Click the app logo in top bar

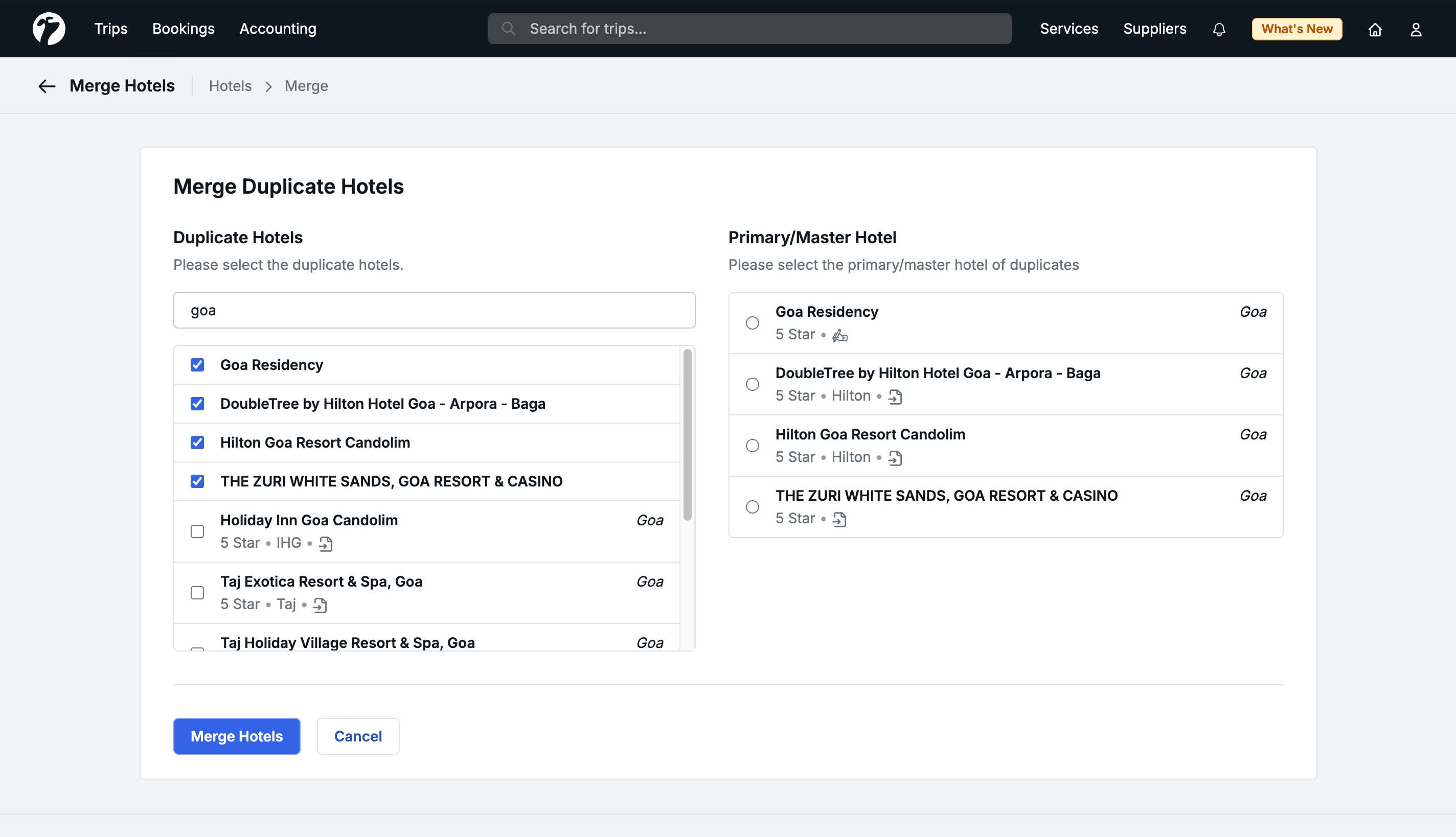(49, 29)
